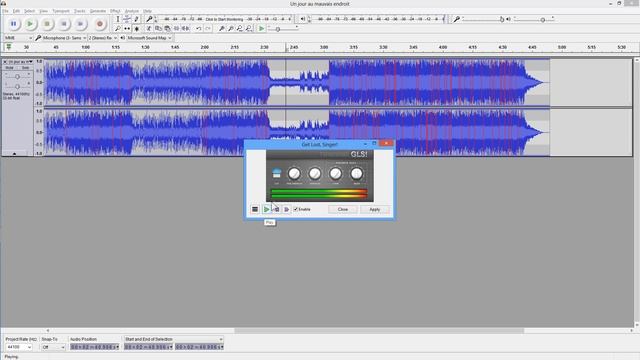Click the Manage presets button in GLS dialog

(255, 209)
